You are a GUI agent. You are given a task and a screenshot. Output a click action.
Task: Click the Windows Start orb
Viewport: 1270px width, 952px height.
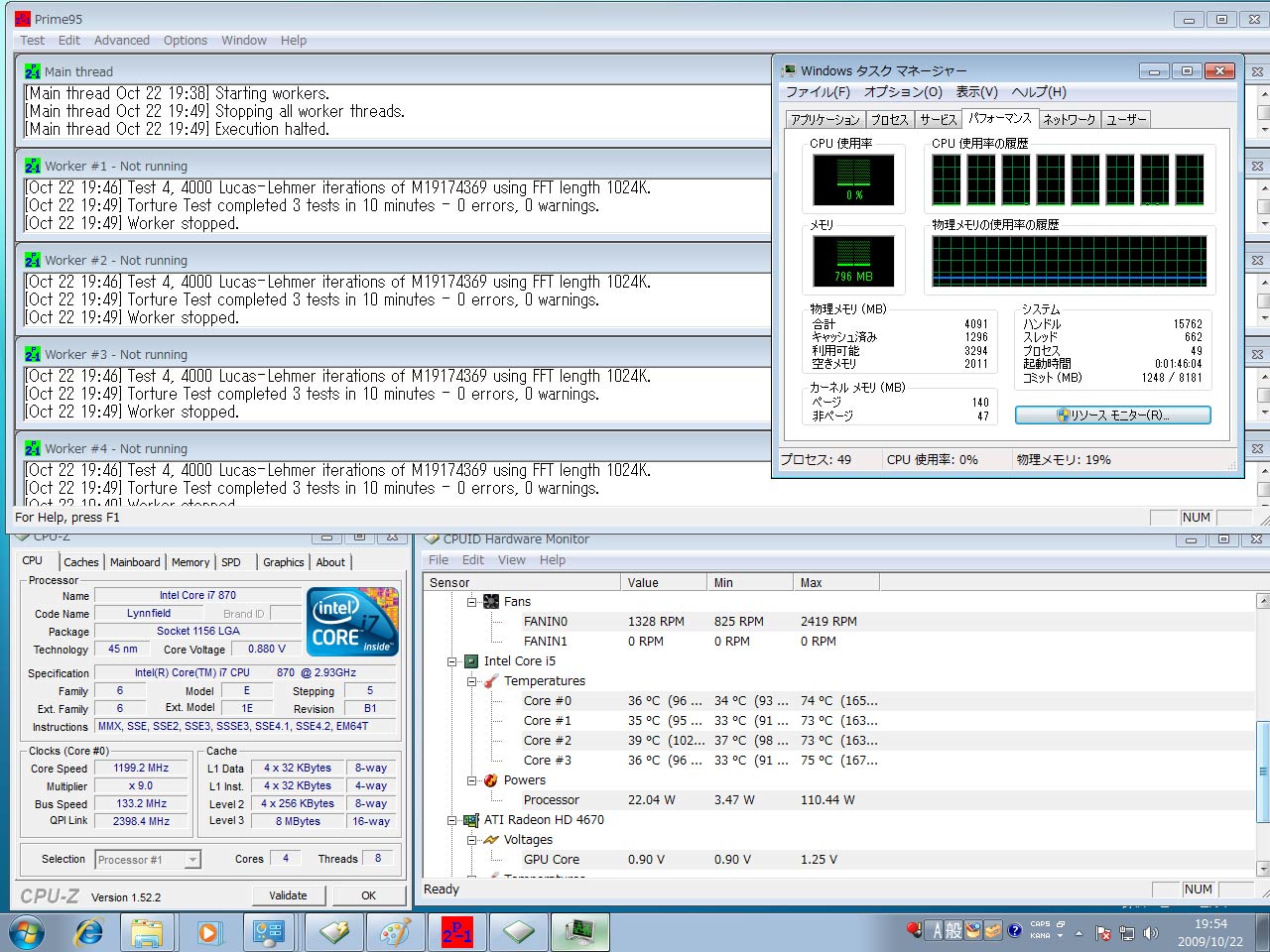tap(27, 932)
